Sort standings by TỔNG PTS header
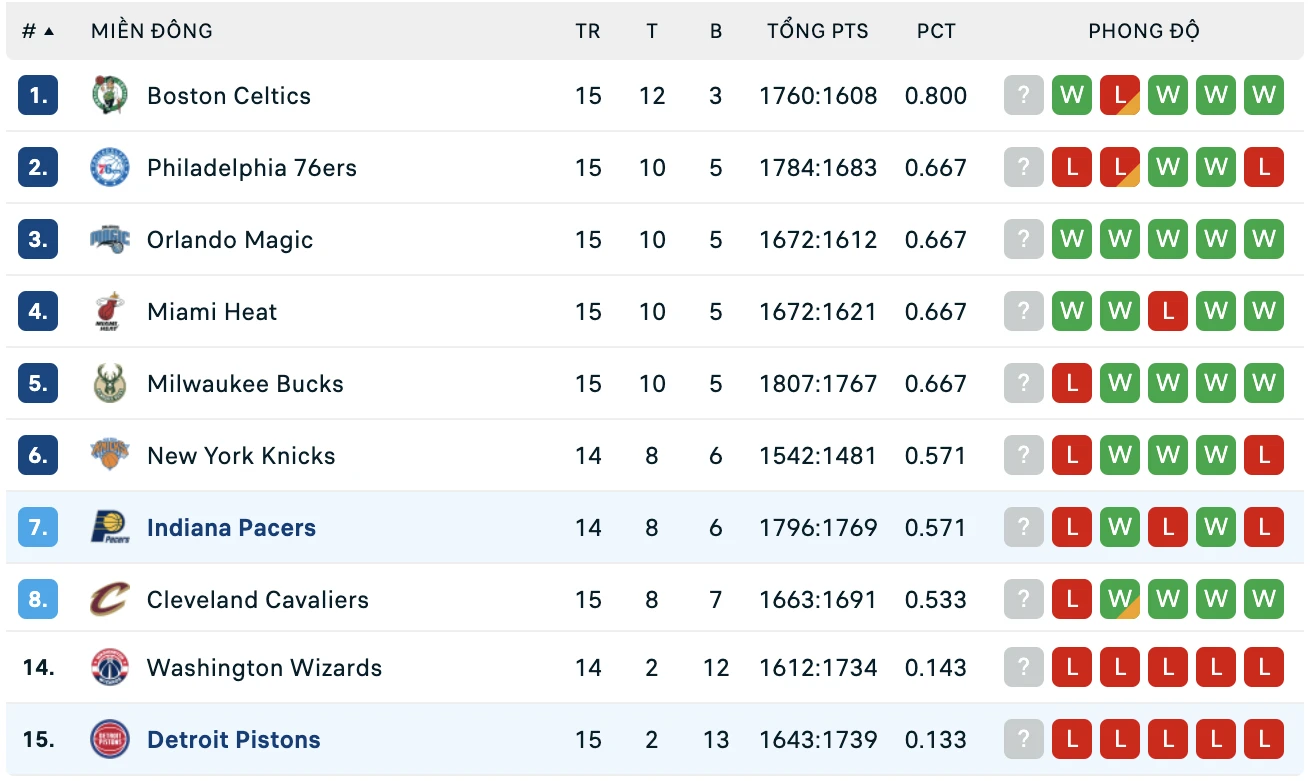This screenshot has height=781, width=1310. point(818,31)
